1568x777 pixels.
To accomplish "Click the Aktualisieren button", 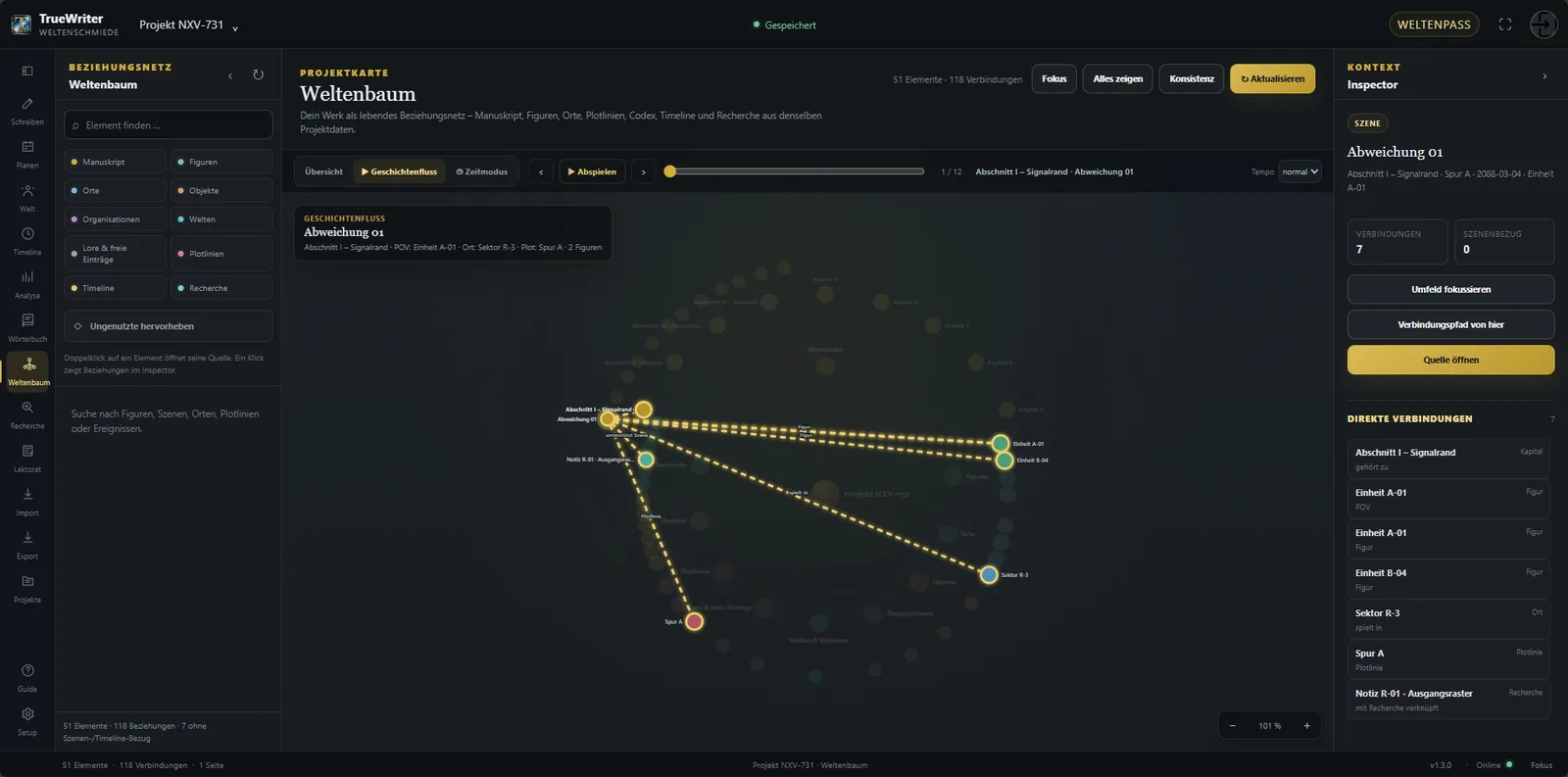I will click(x=1273, y=79).
